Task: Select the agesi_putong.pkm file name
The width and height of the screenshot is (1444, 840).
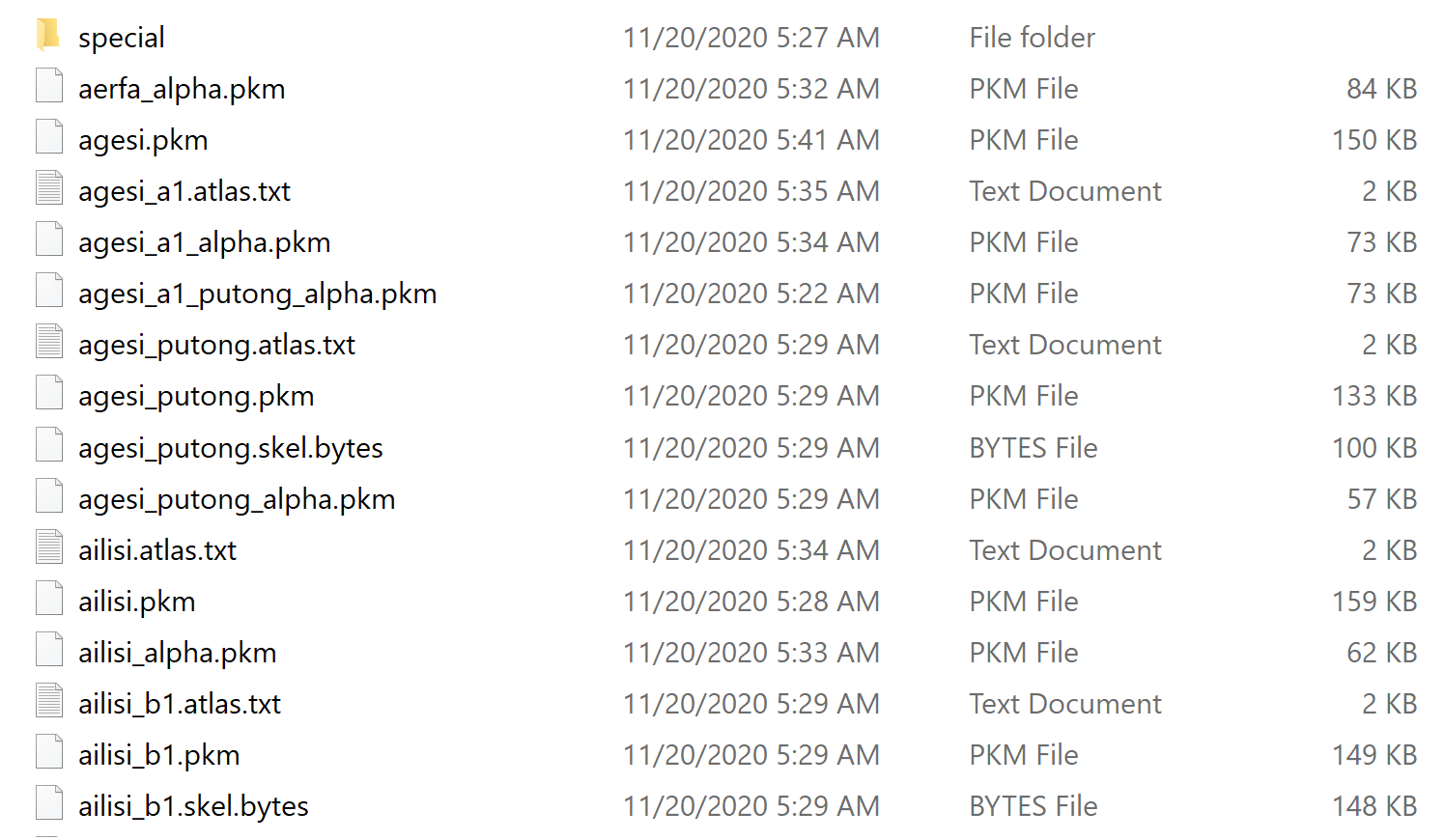Action: coord(196,396)
